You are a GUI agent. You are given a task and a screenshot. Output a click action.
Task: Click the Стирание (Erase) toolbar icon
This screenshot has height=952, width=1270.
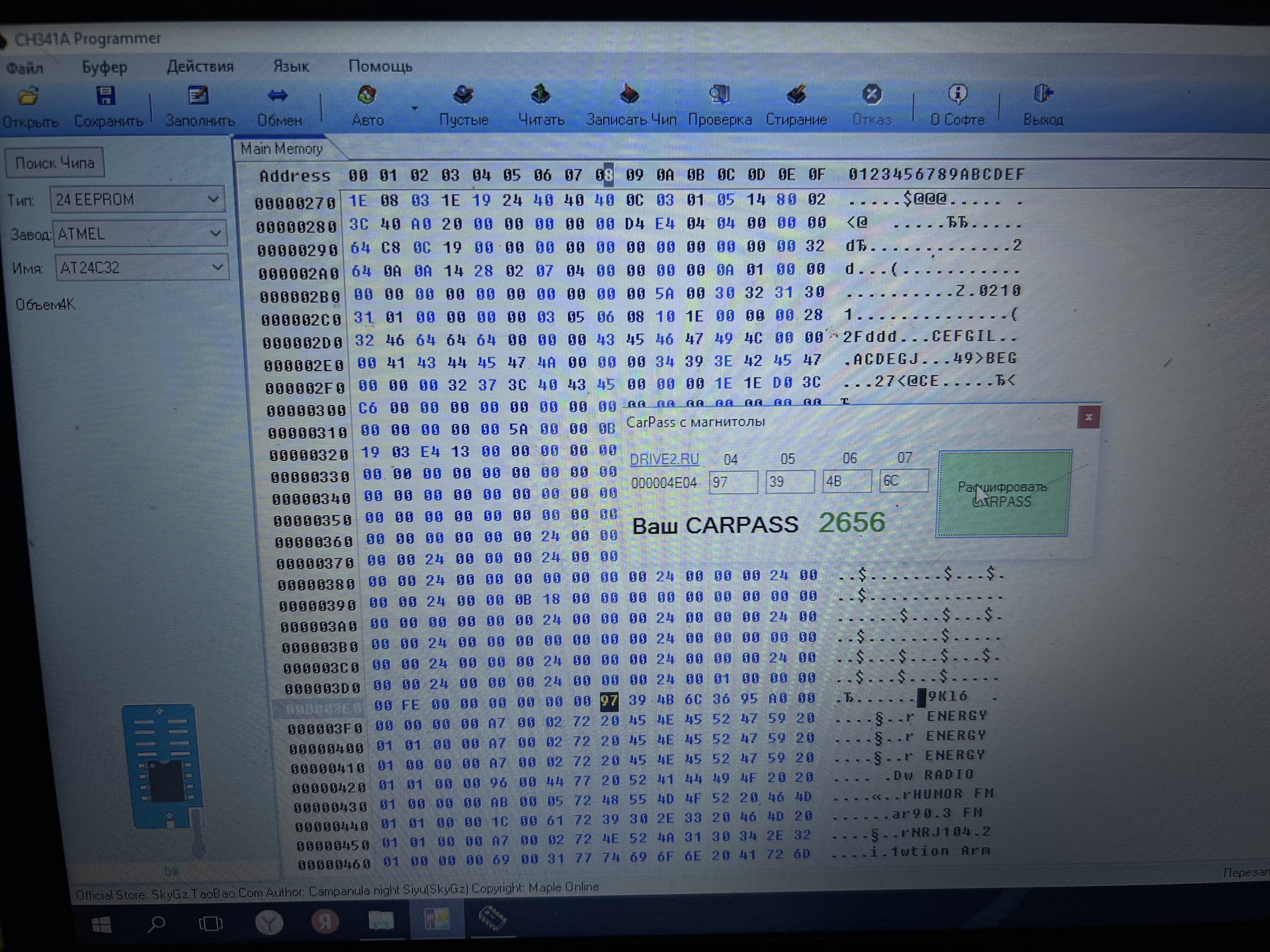(x=796, y=95)
